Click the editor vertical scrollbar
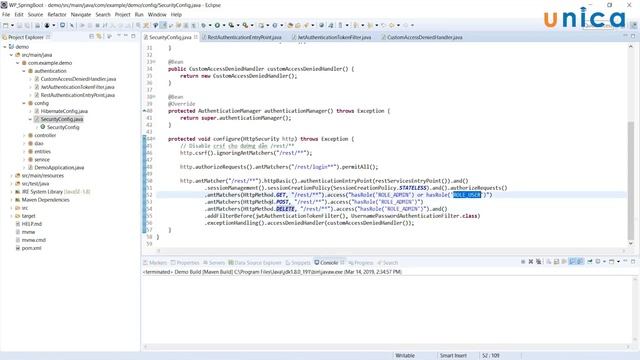Screen dimensions: 640x360 631,180
